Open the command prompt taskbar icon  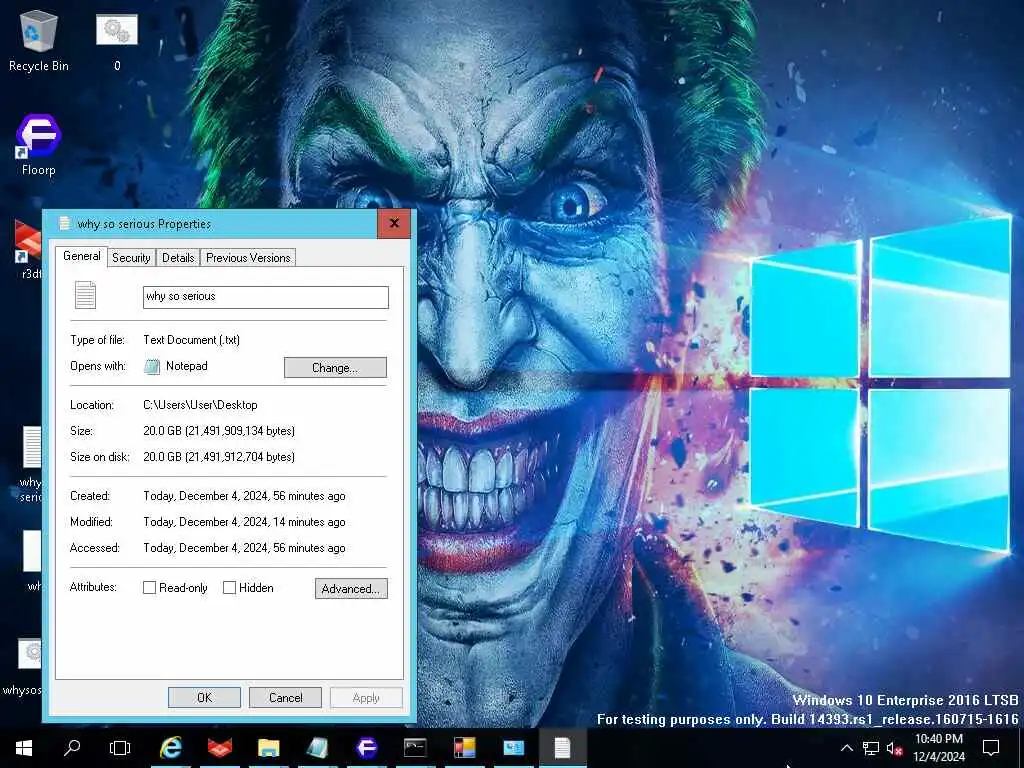point(415,748)
